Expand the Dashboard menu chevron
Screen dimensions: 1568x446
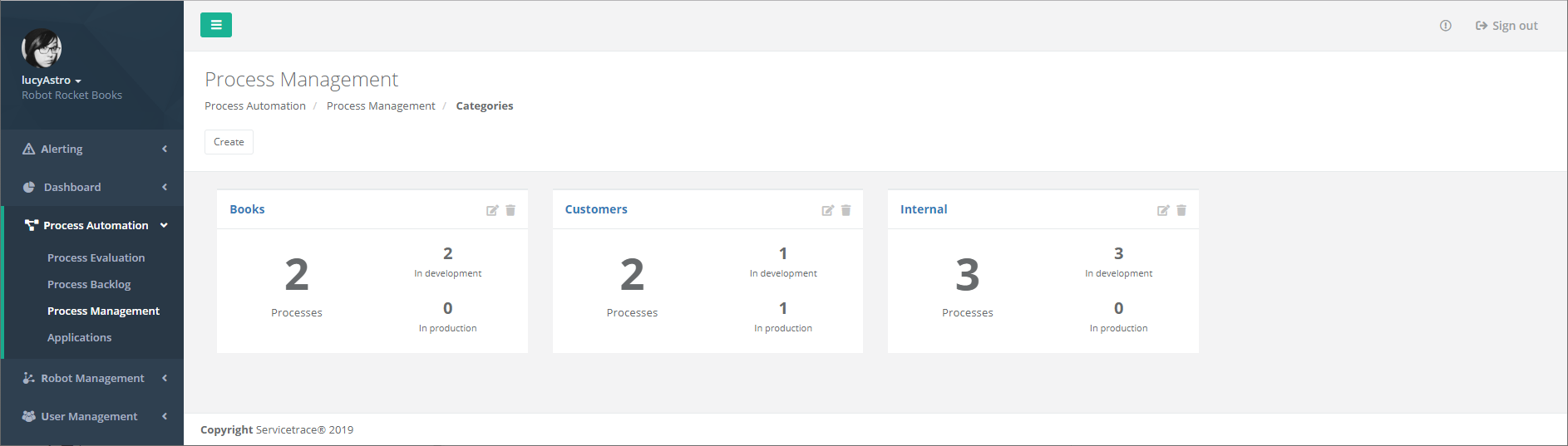165,187
